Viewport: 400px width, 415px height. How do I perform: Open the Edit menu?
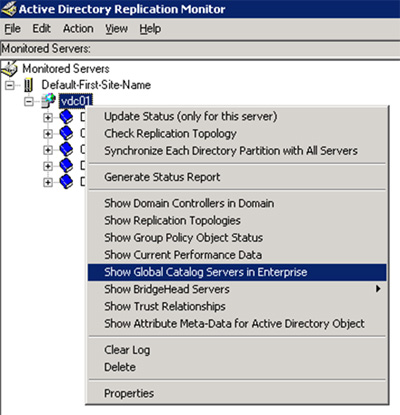(41, 29)
